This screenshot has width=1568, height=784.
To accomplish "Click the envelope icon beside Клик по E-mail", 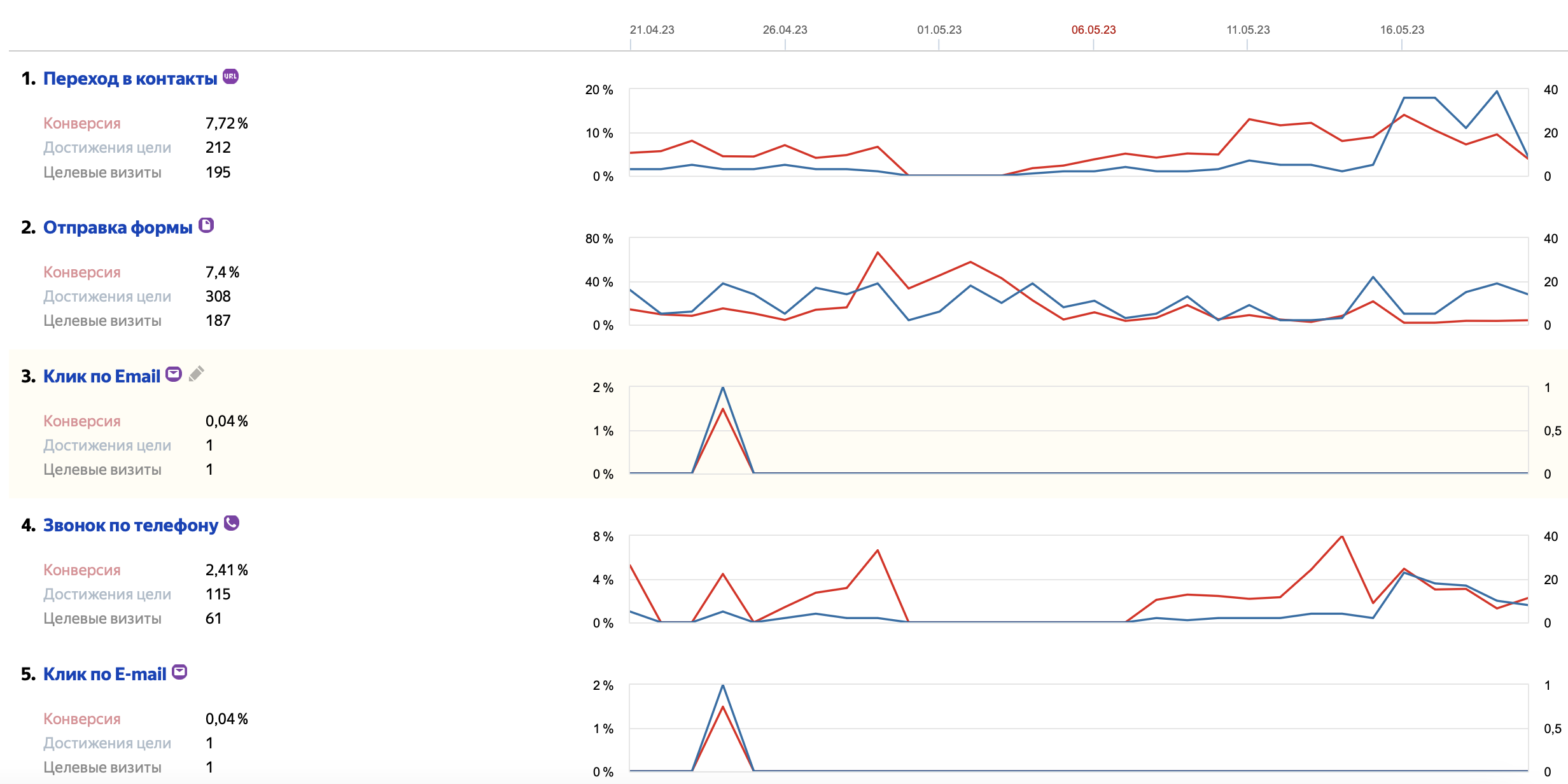I will [180, 672].
